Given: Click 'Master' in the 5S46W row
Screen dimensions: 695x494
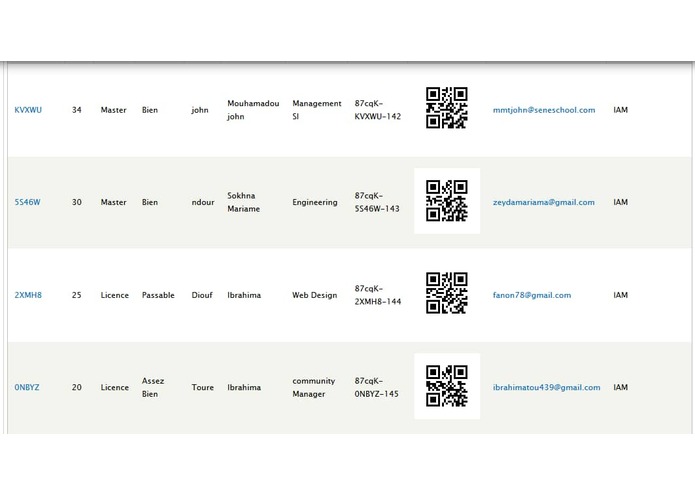Looking at the screenshot, I should coord(113,202).
